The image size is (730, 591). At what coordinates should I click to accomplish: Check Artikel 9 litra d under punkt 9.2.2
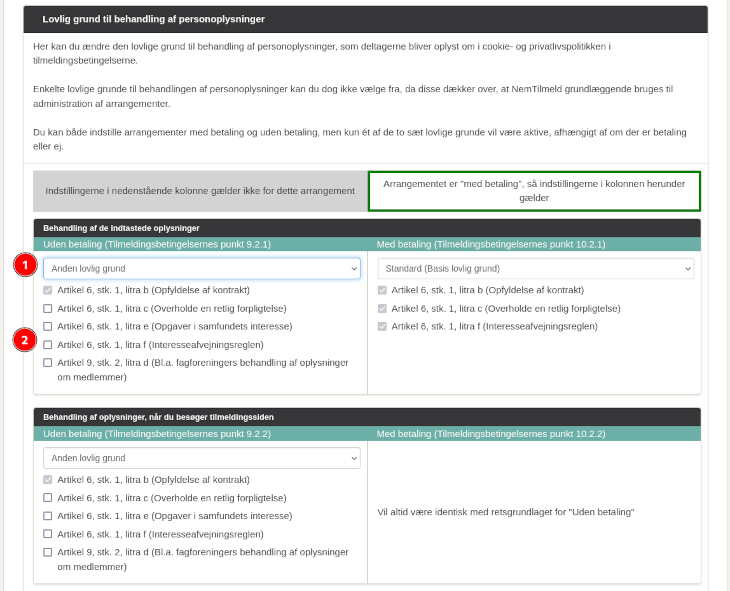[x=47, y=552]
